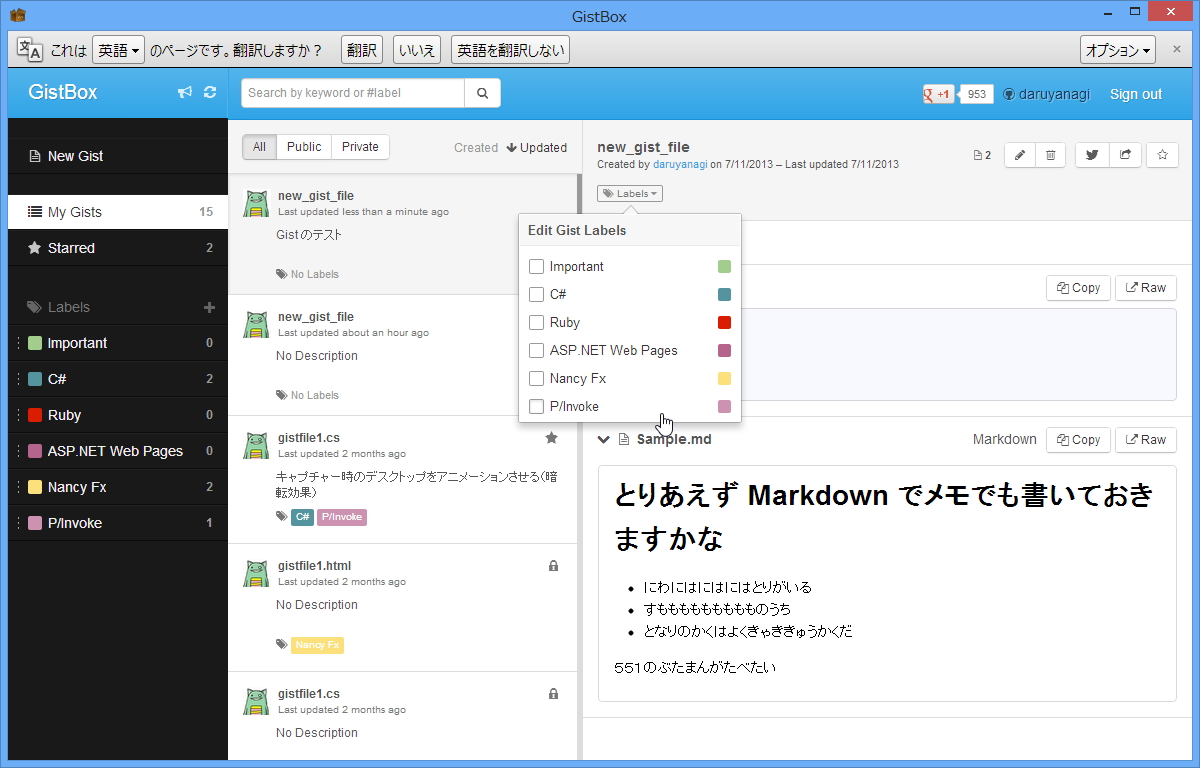Check the Important label checkbox

coord(536,267)
